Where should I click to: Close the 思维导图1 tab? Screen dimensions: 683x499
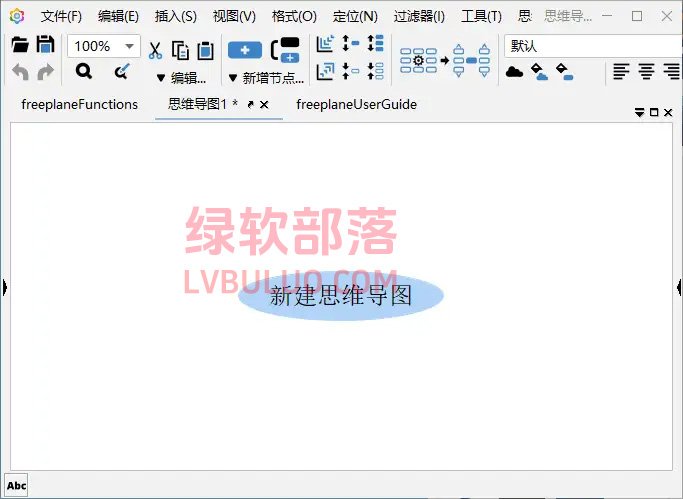(264, 105)
